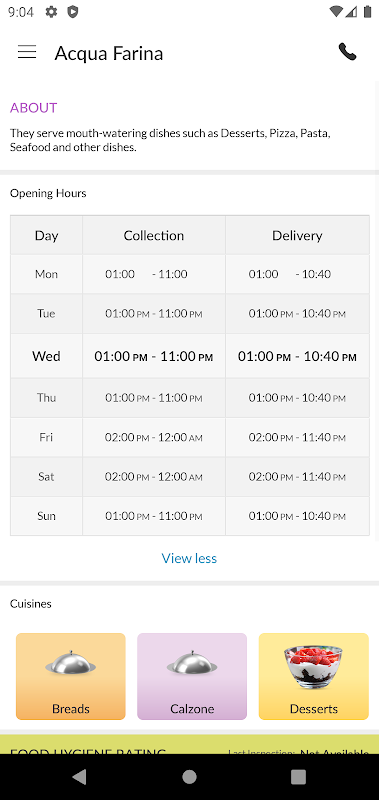Tap the Android home circle button

[x=189, y=777]
